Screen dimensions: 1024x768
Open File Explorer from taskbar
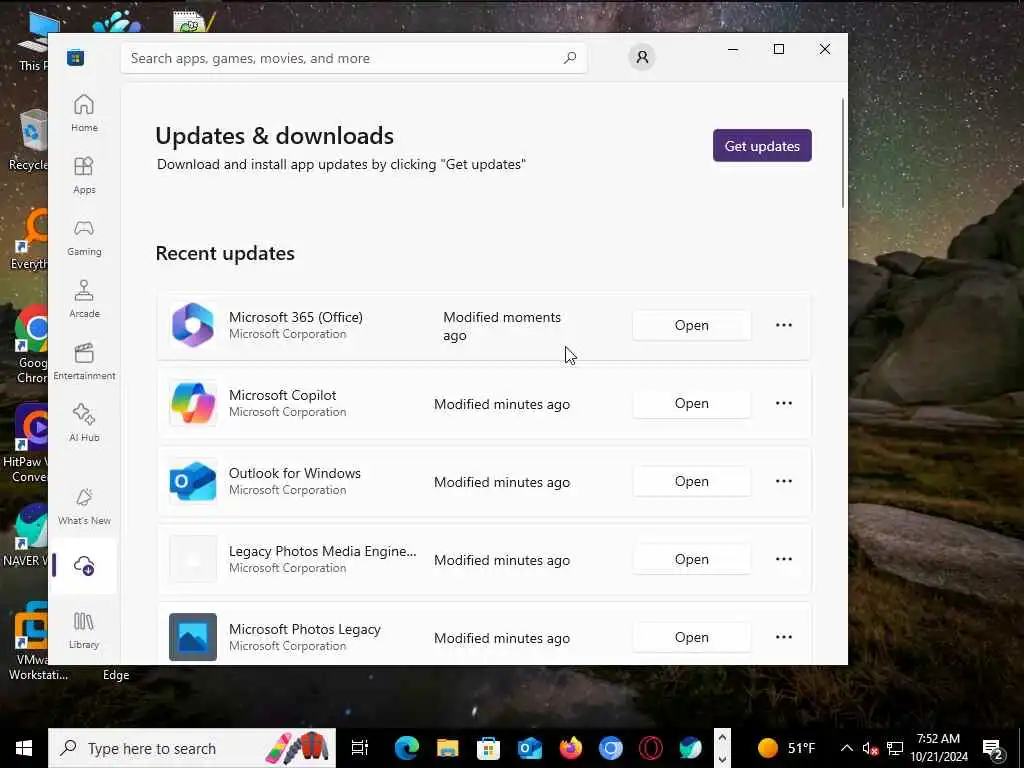[x=447, y=748]
